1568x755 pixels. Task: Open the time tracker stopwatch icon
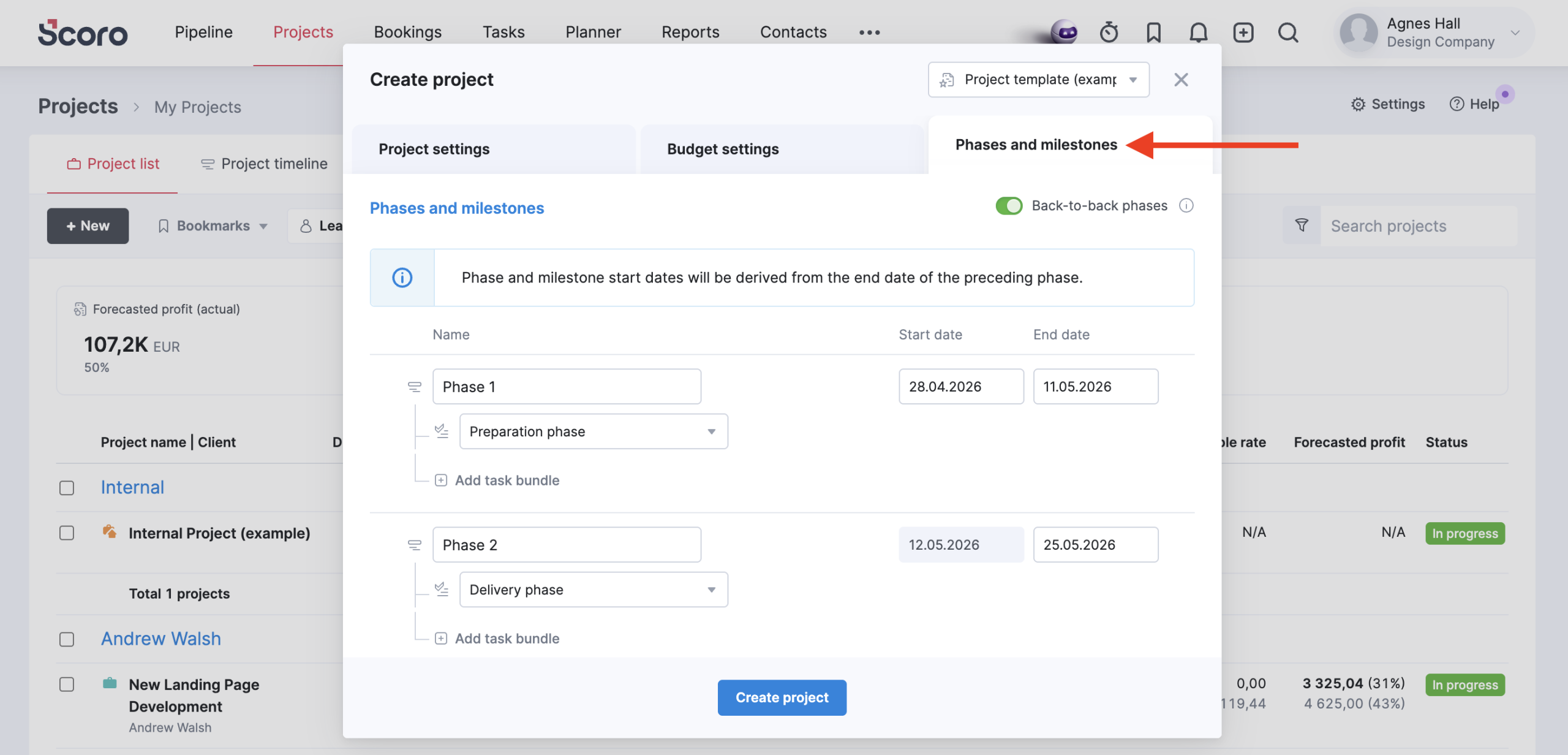tap(1109, 32)
